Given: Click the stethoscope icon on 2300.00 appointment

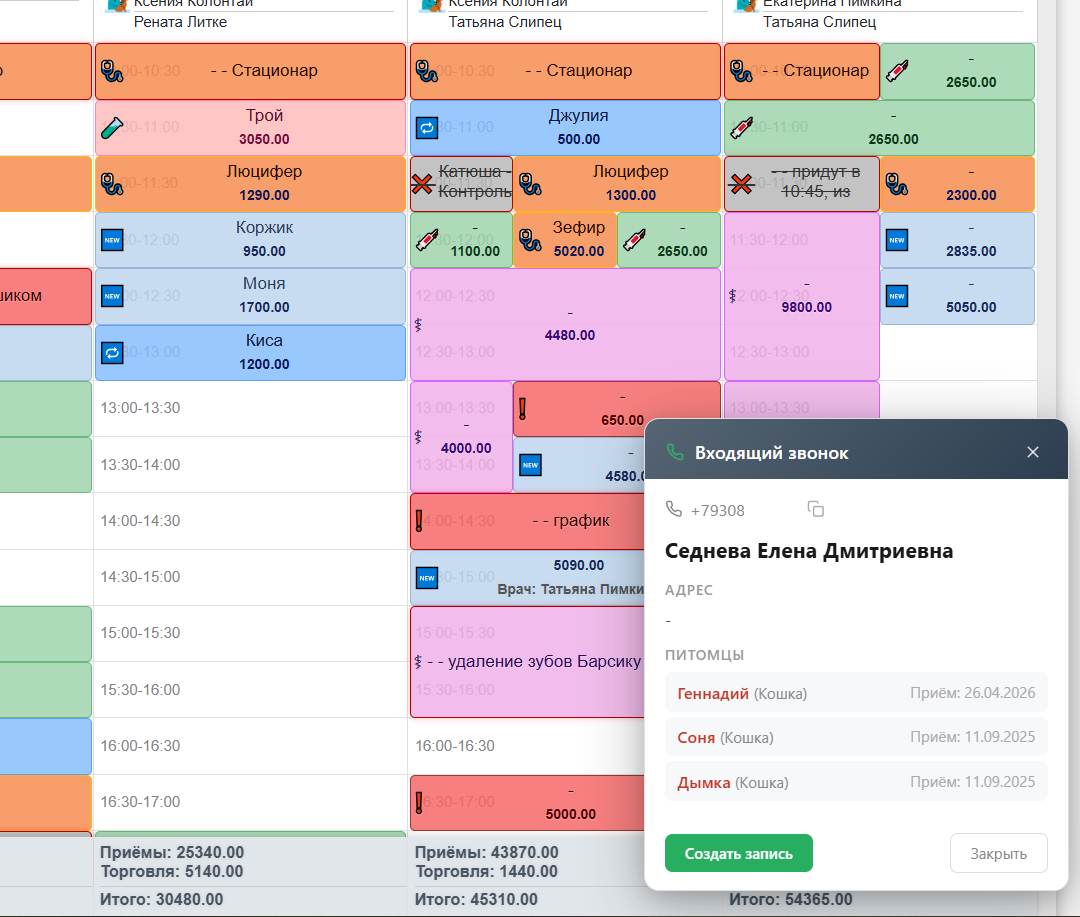Looking at the screenshot, I should (897, 184).
